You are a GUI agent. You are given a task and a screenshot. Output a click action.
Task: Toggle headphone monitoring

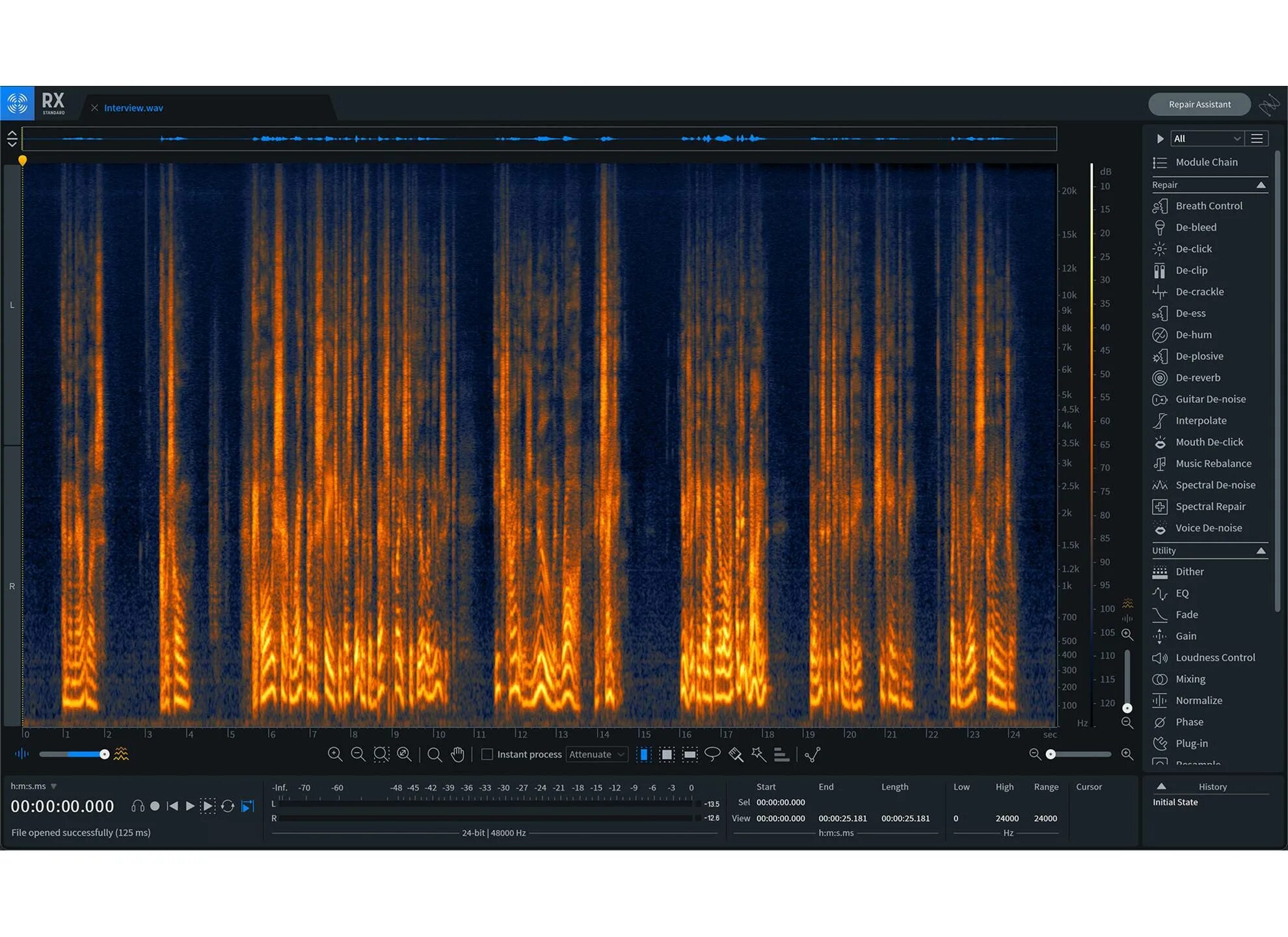(x=137, y=806)
